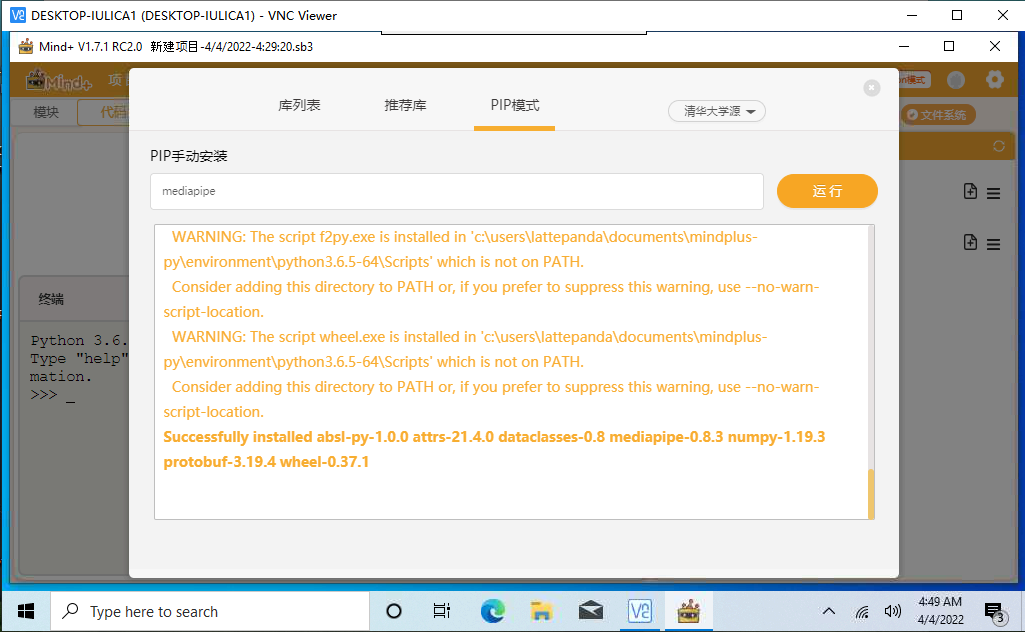Viewport: 1025px width, 632px height.
Task: Click the PIP手动安装 heading
Action: (x=189, y=156)
